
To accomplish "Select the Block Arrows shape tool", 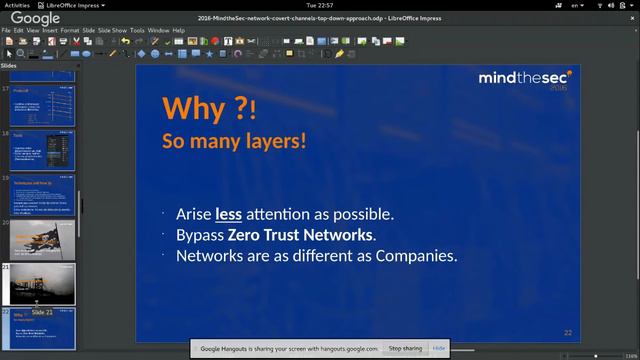I will (169, 54).
